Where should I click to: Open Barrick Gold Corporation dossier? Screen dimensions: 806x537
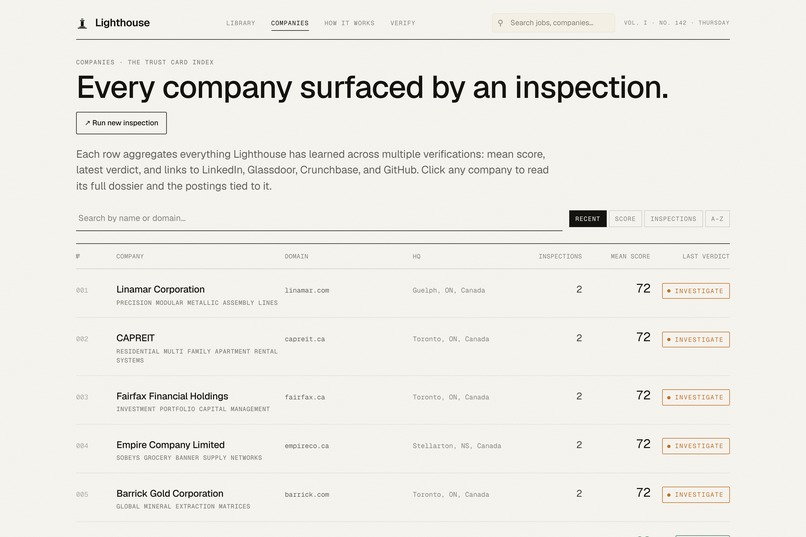coord(170,493)
